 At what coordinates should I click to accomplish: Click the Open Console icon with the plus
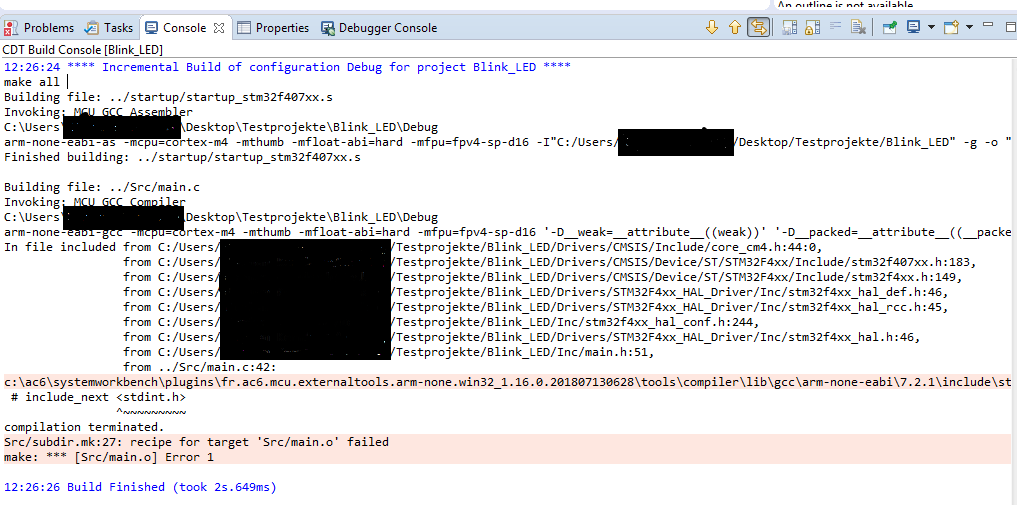click(x=951, y=27)
